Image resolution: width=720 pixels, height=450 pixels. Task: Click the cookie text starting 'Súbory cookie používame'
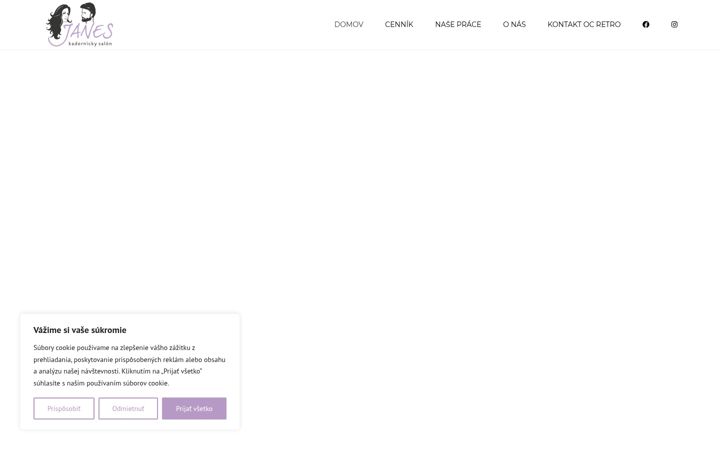pyautogui.click(x=129, y=365)
